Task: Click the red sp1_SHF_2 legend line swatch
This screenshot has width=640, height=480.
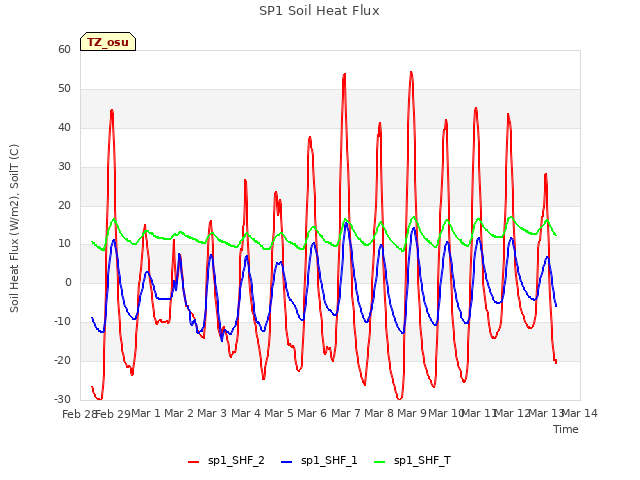Action: [193, 462]
